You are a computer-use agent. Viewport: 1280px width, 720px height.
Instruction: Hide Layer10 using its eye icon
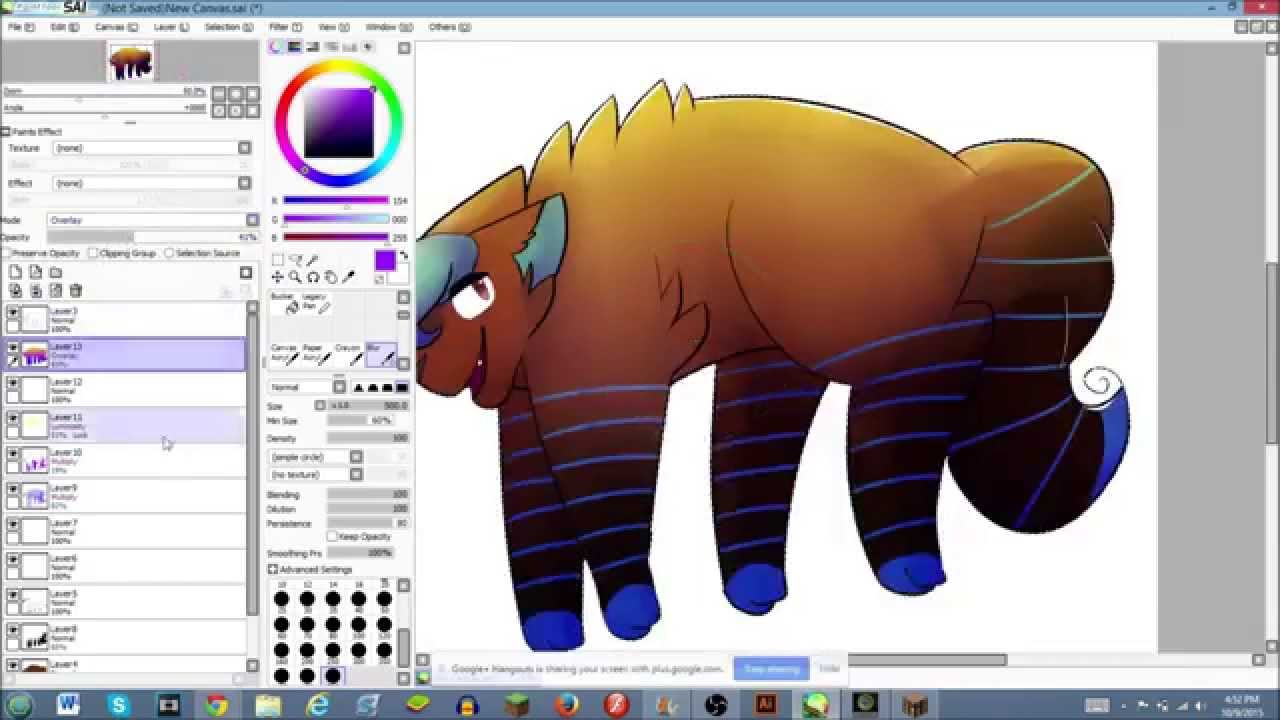pyautogui.click(x=13, y=455)
